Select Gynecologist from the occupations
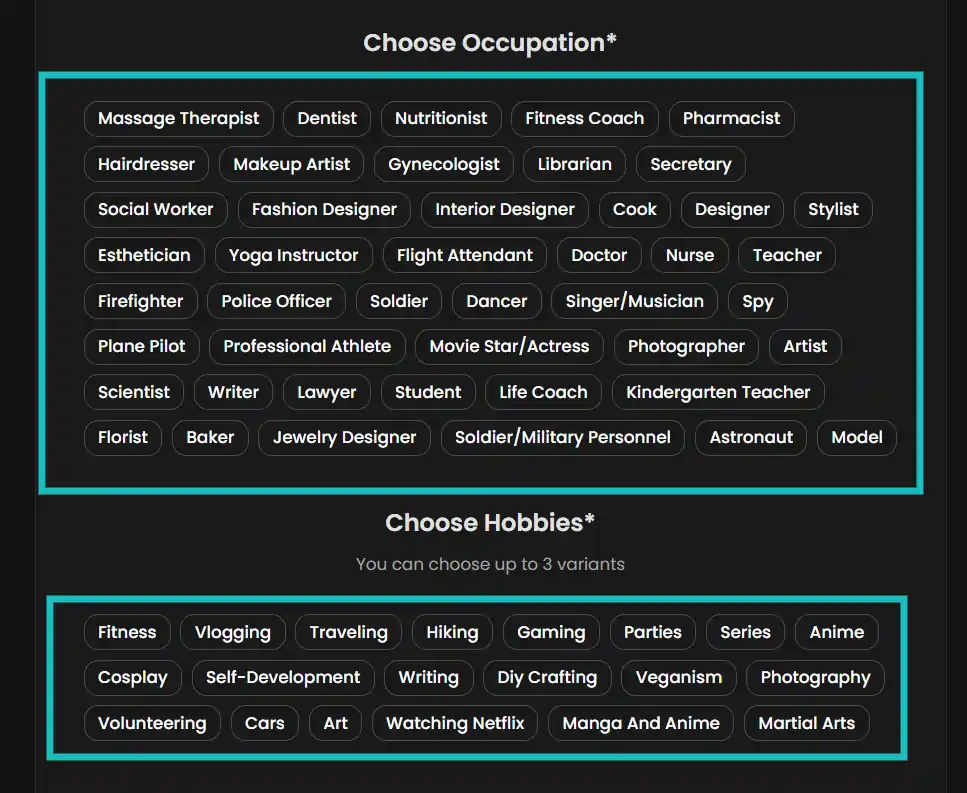 [444, 164]
